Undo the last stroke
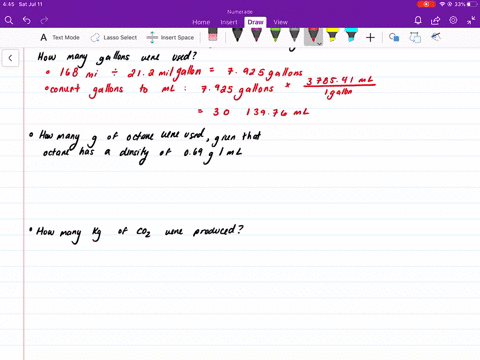Image resolution: width=480 pixels, height=360 pixels. coord(27,21)
